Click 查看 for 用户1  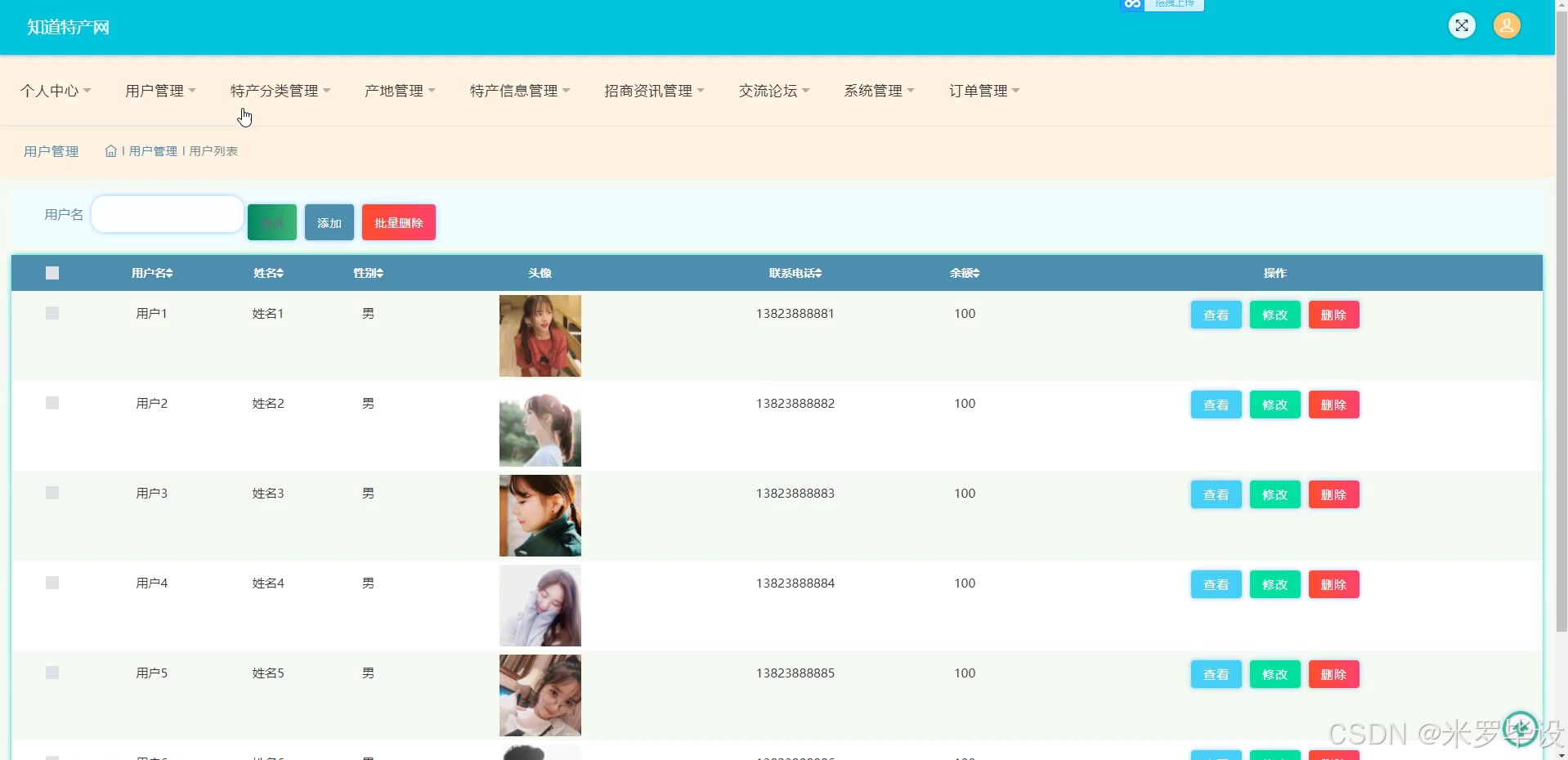1216,315
